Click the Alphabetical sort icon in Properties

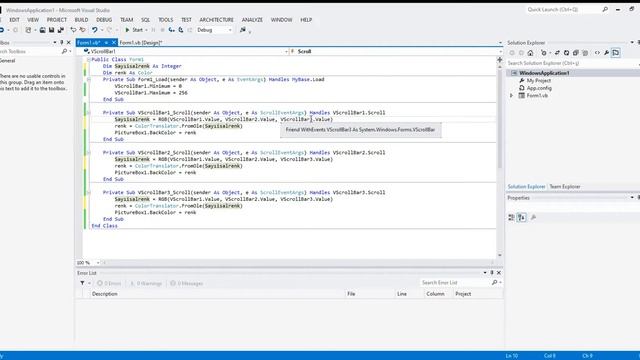click(522, 218)
